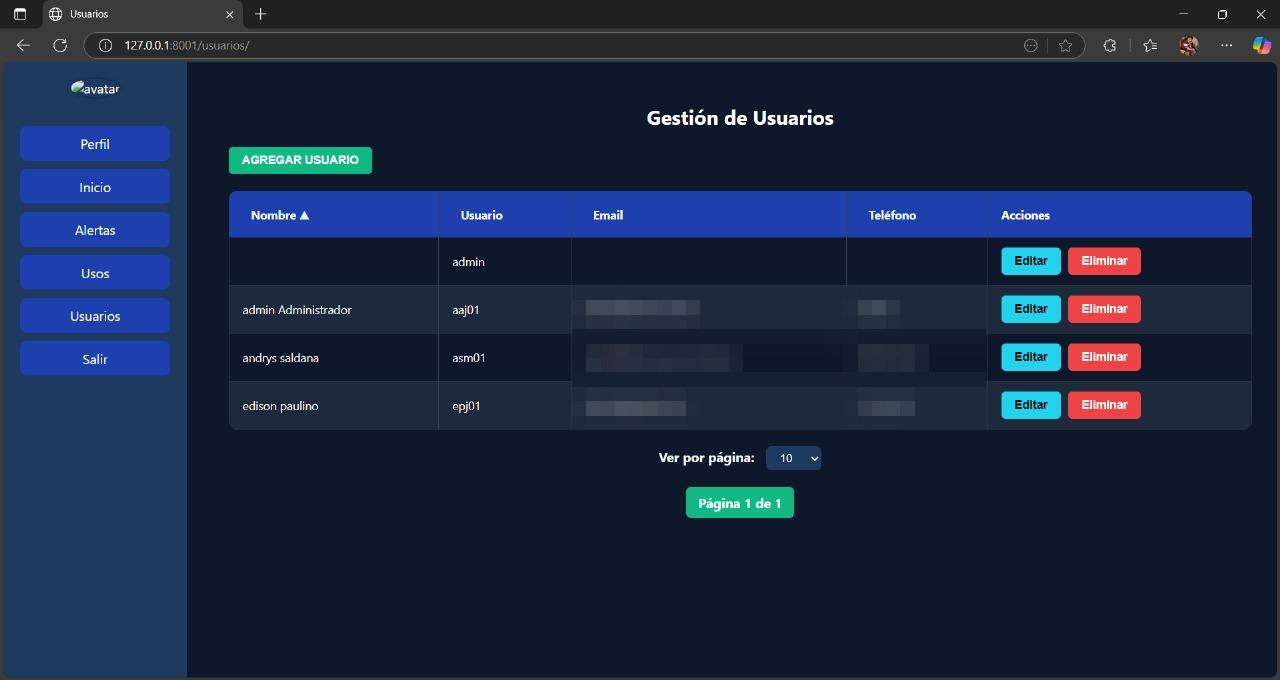Open the reader options icon in address bar
Viewport: 1280px width, 680px height.
coord(1031,45)
